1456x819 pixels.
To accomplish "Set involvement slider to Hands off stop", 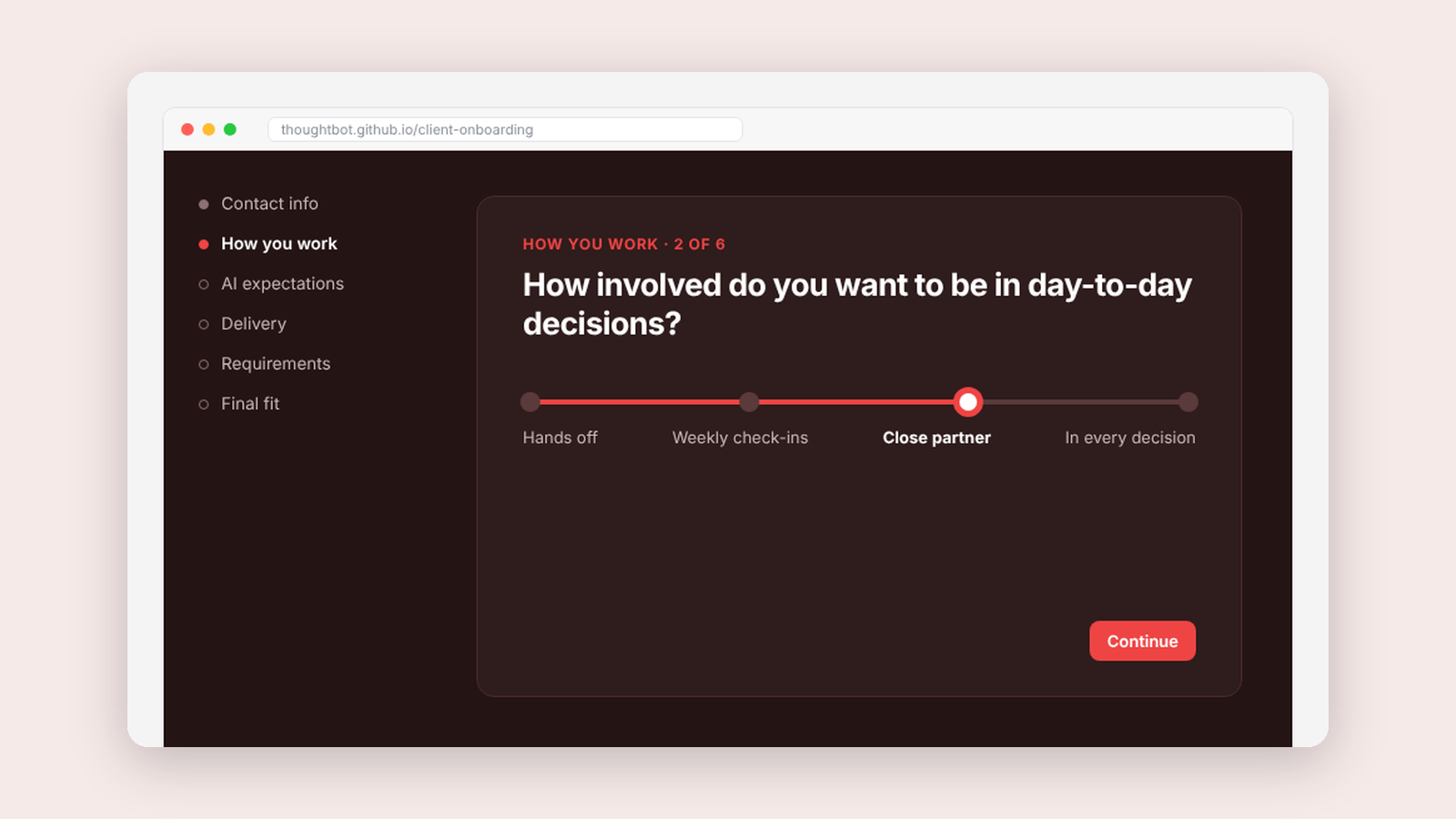I will (x=531, y=402).
